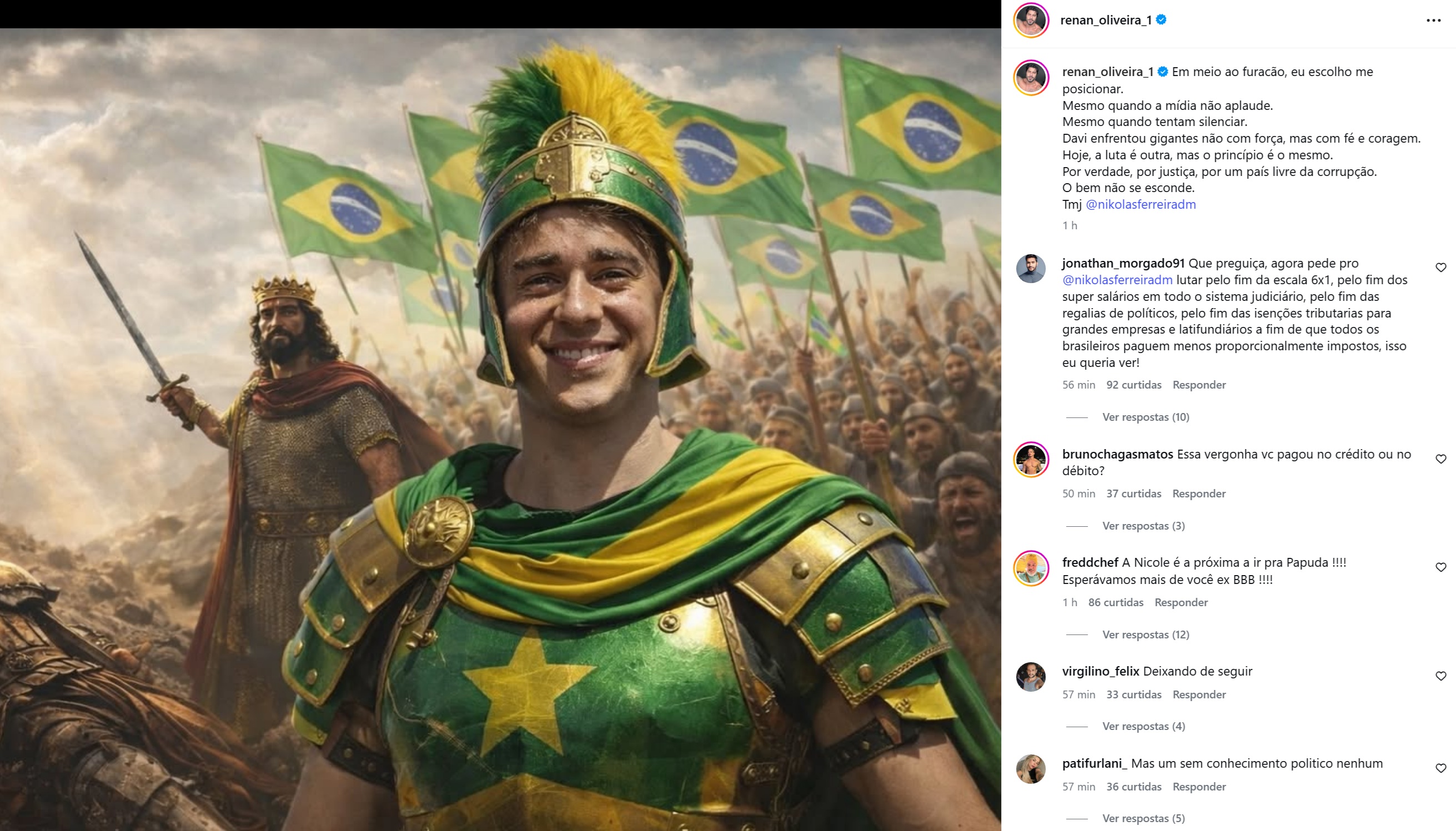
Task: View the 92 likes on jonathan_morgado91's comment
Action: click(1133, 385)
